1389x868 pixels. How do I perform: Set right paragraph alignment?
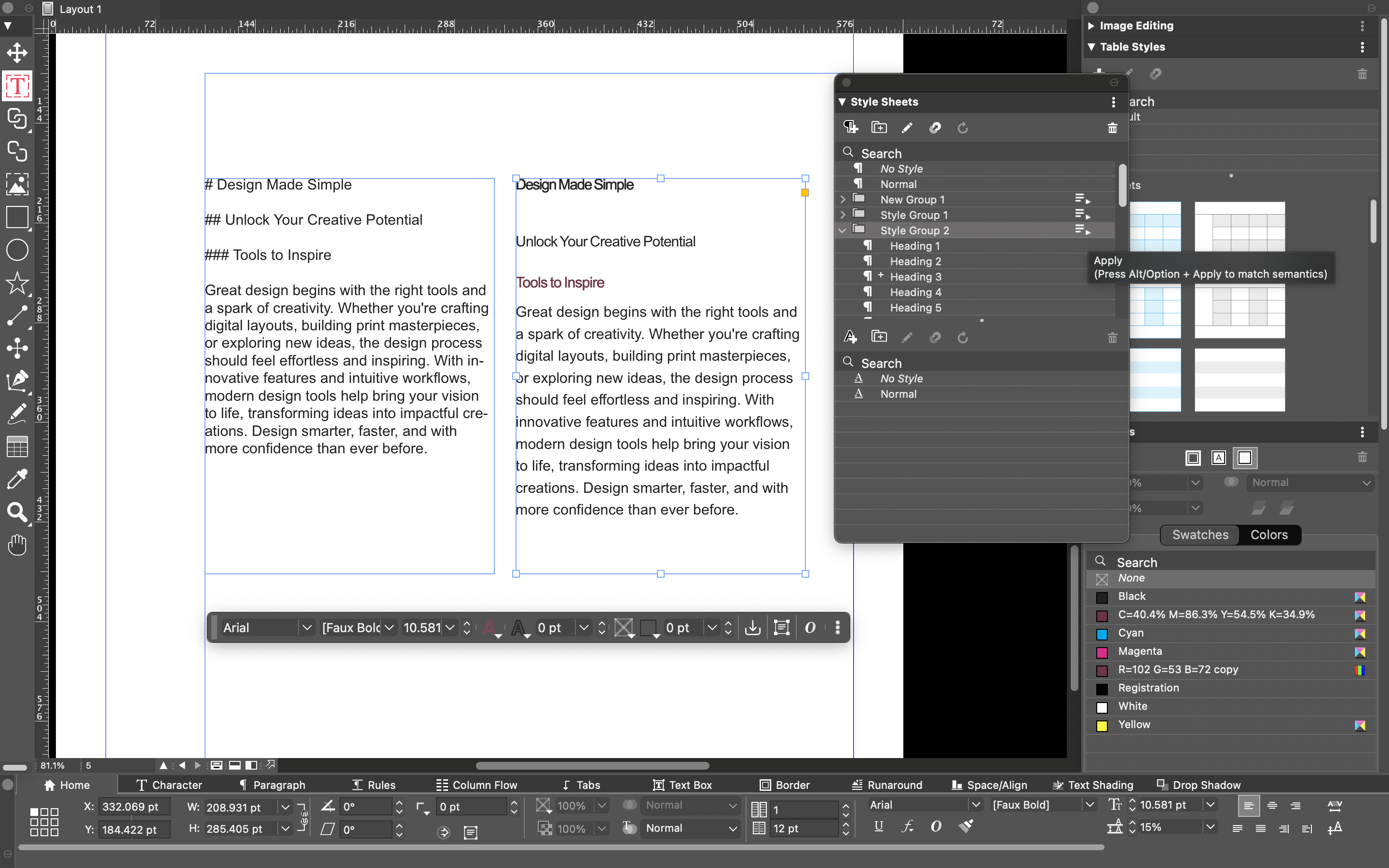coord(1295,805)
